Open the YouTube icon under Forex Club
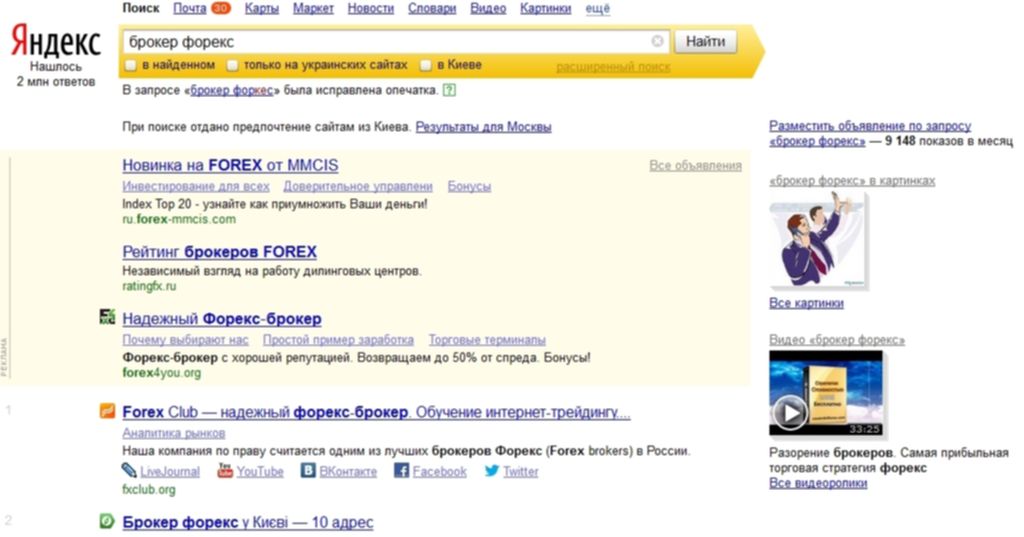 click(x=225, y=470)
